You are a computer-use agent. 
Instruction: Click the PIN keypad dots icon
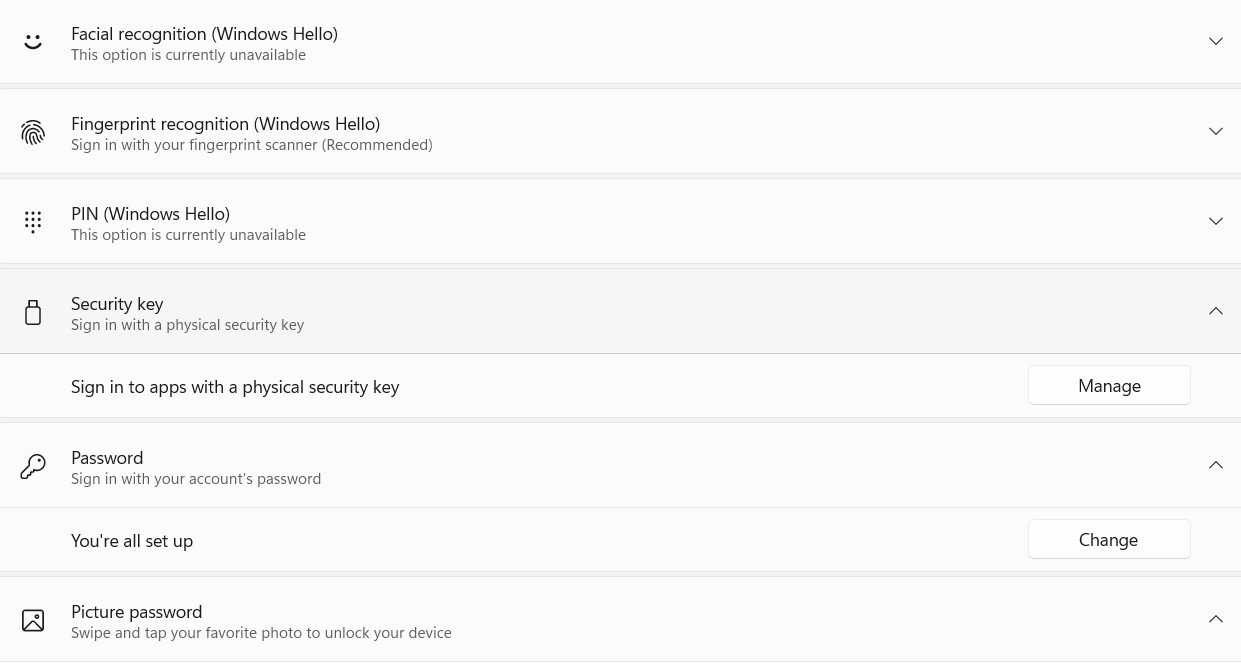coord(33,222)
